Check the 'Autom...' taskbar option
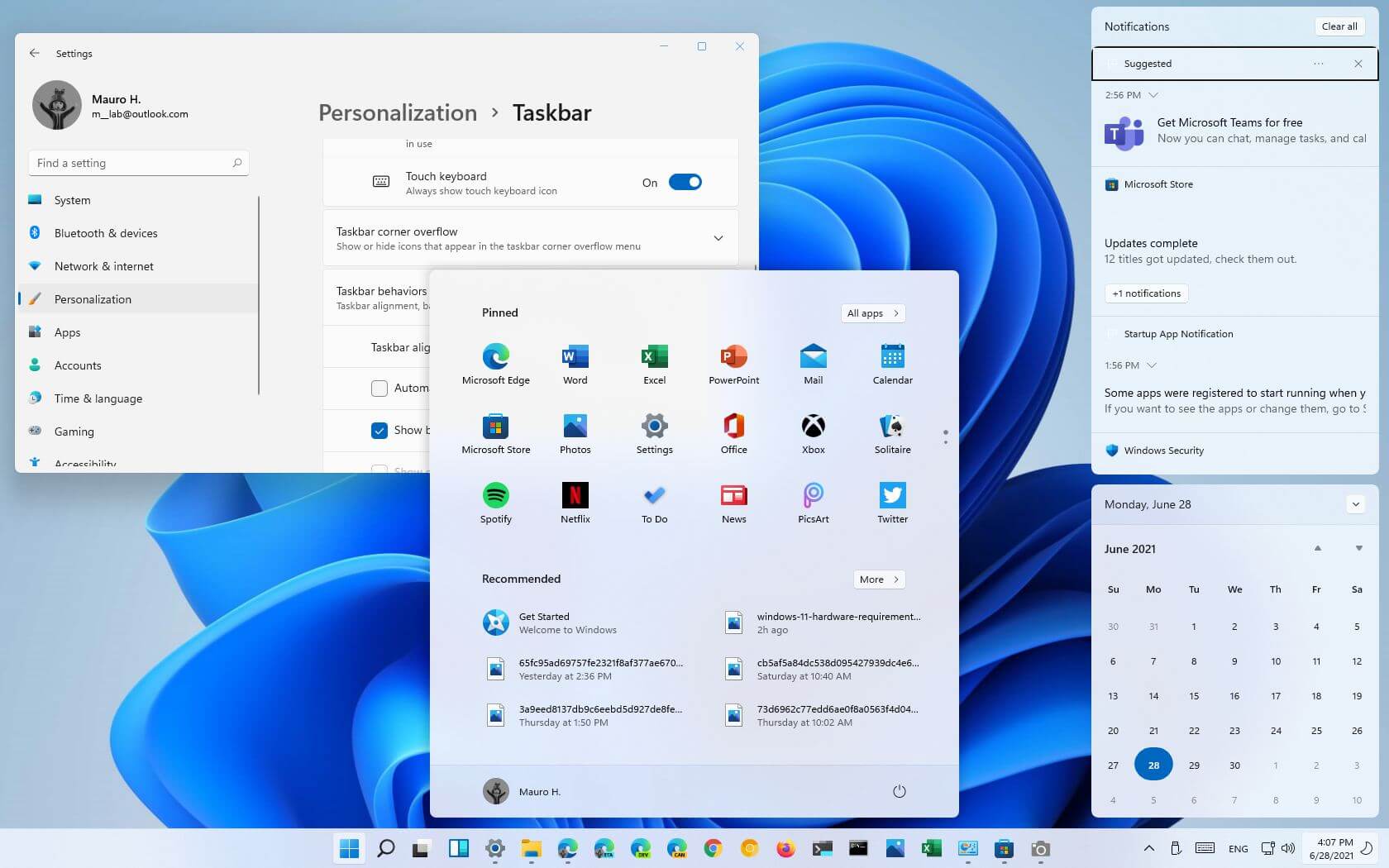Image resolution: width=1389 pixels, height=868 pixels. click(379, 388)
